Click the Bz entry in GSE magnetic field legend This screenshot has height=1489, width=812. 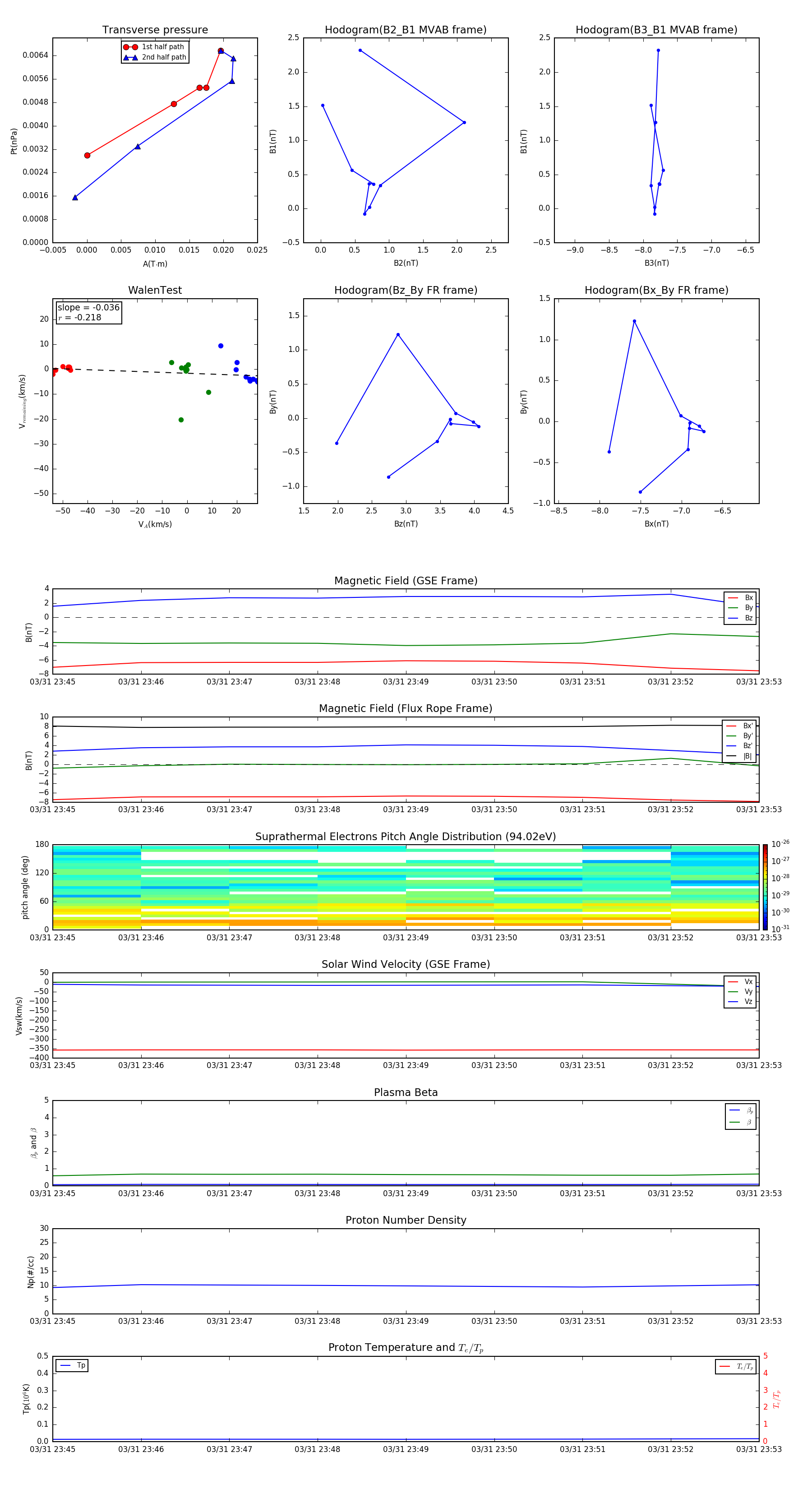(740, 618)
